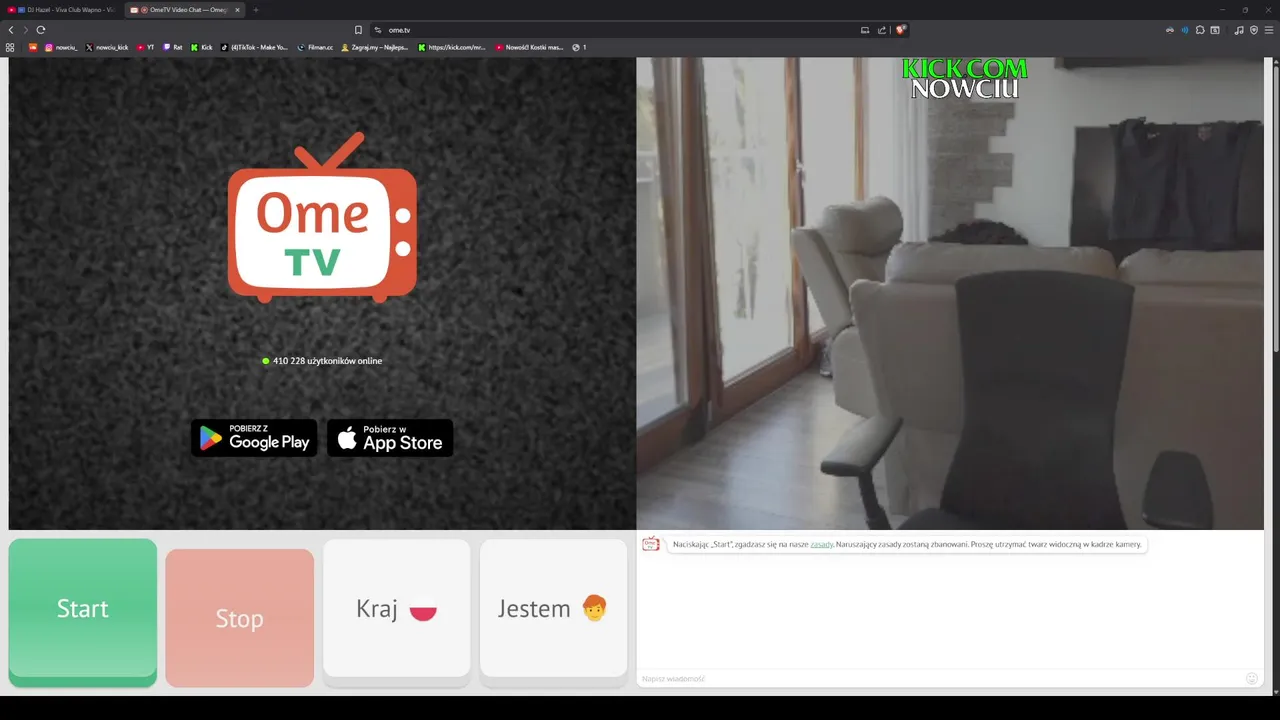Open the VPN shield toolbar icon
Viewport: 1280px width, 720px height.
(1254, 30)
